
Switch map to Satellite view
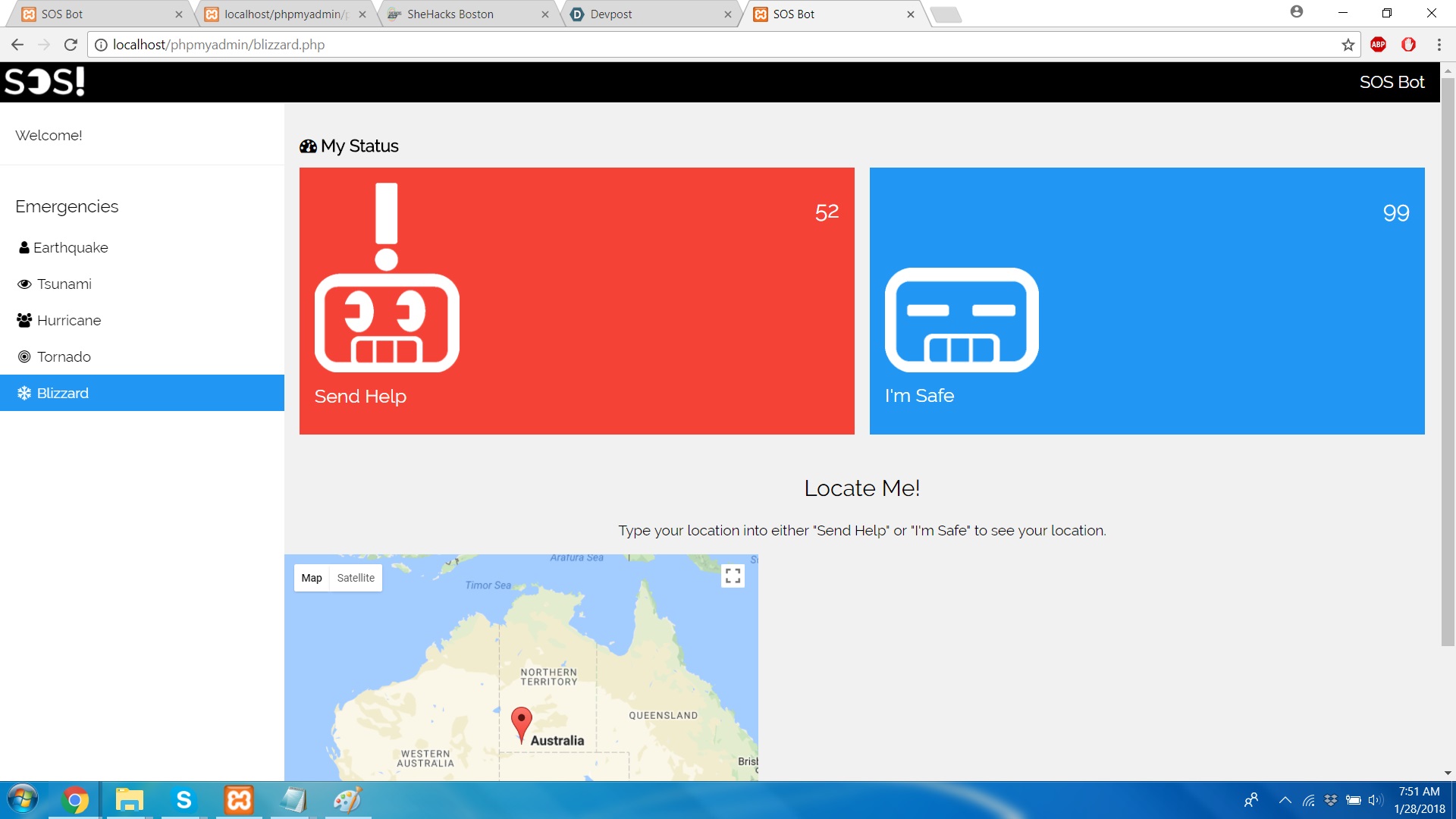click(356, 578)
